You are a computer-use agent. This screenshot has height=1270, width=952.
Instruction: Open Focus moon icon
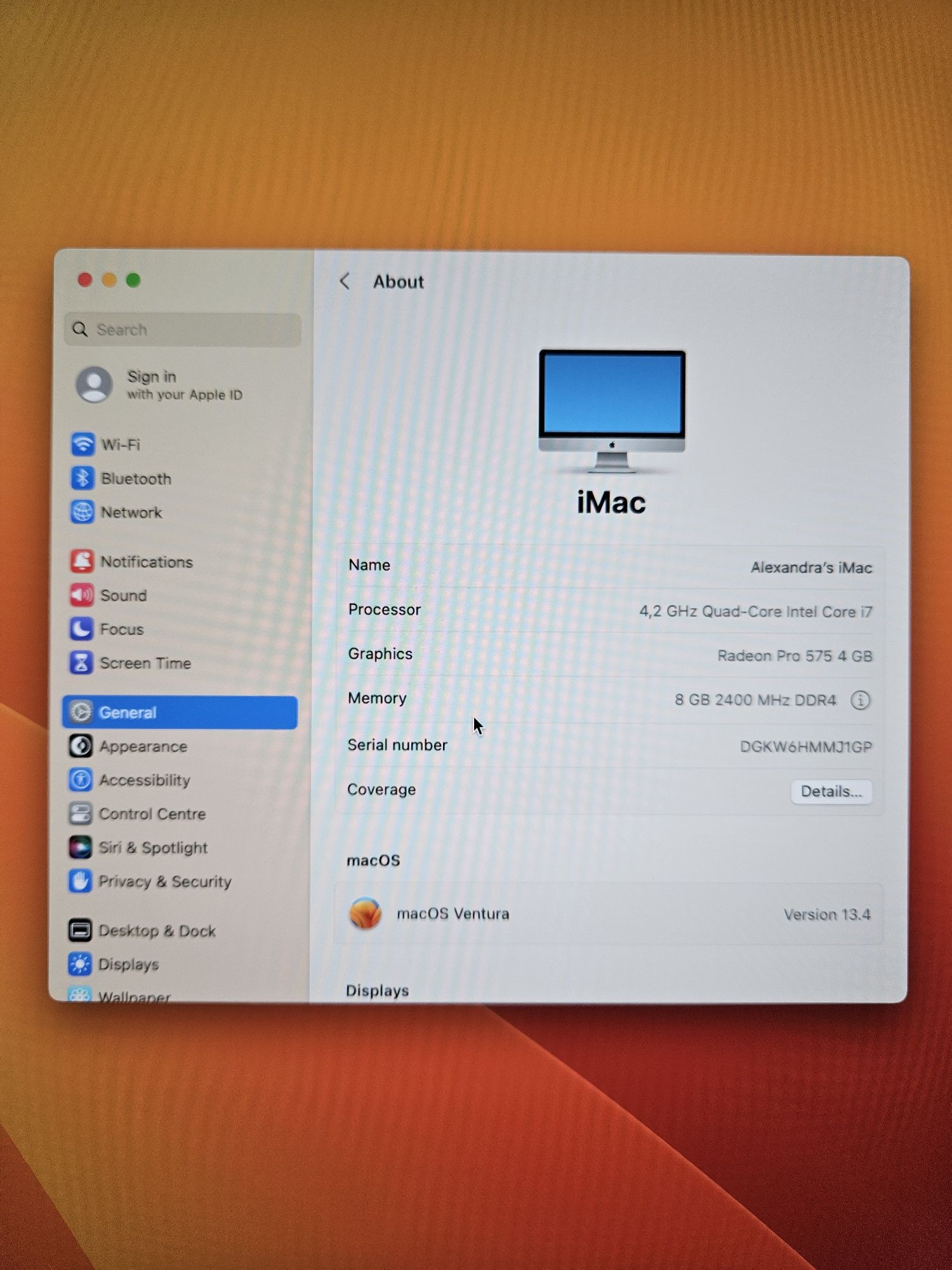point(81,629)
